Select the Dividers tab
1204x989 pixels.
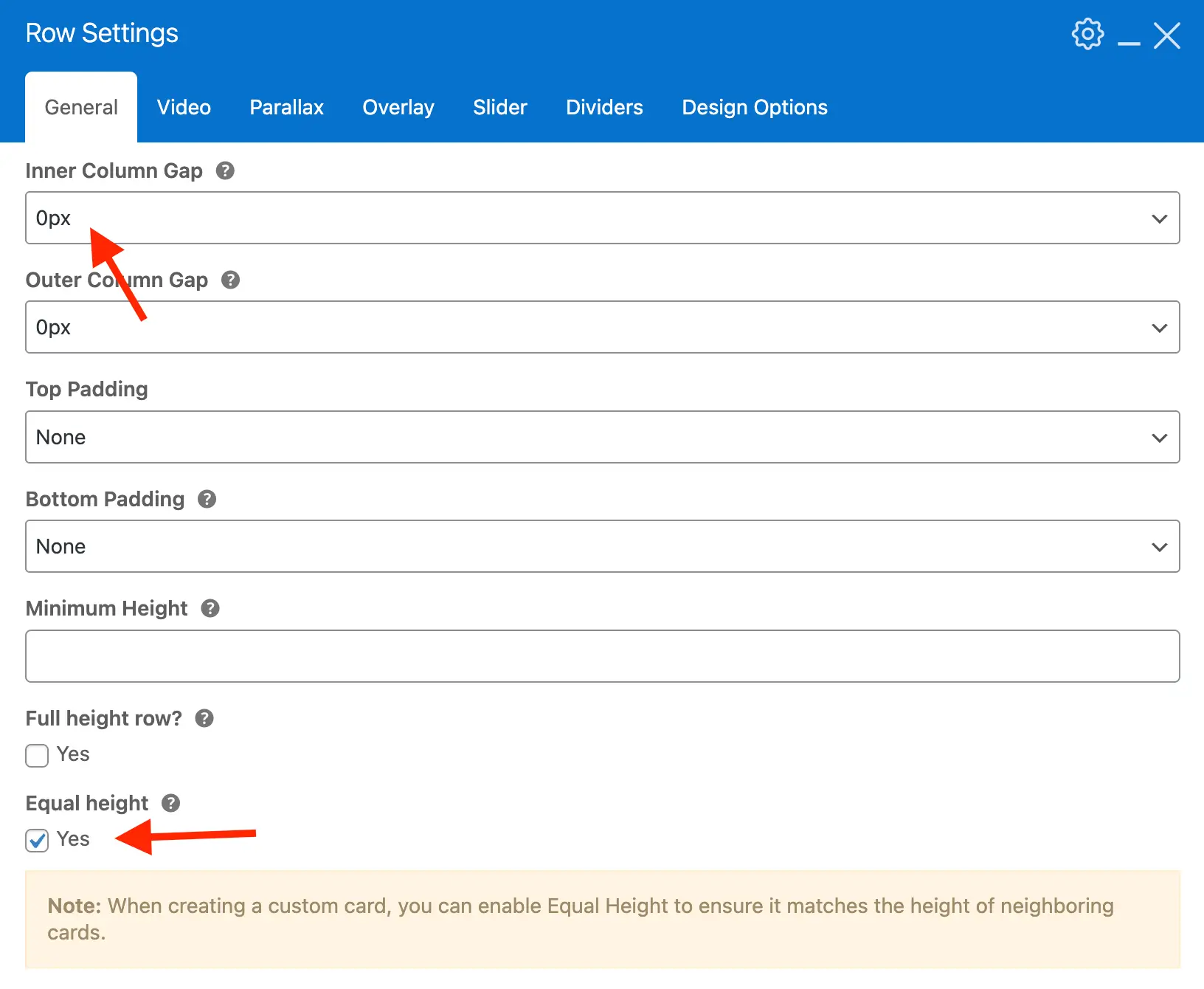[603, 107]
